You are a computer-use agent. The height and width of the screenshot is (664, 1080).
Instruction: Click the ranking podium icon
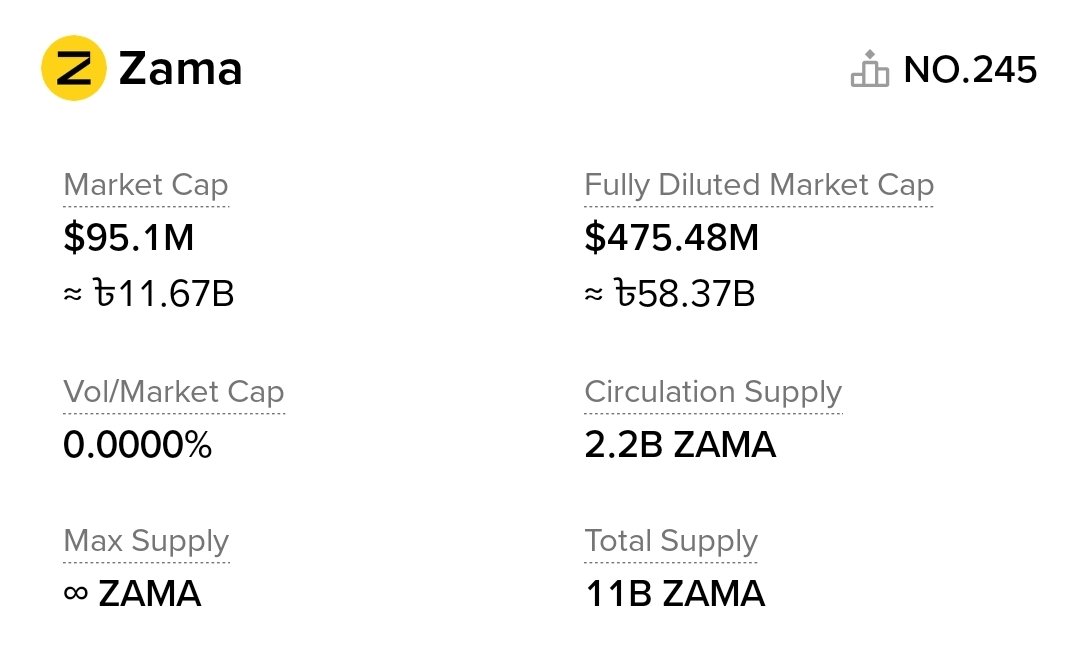(869, 69)
